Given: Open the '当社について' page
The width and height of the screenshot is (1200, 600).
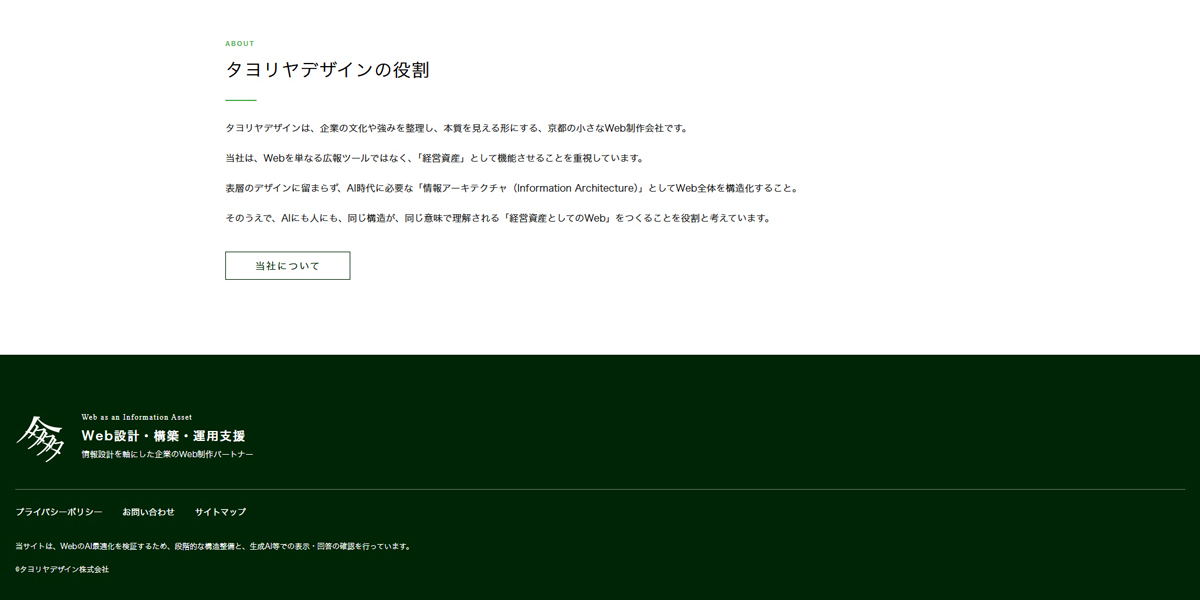Looking at the screenshot, I should [288, 265].
